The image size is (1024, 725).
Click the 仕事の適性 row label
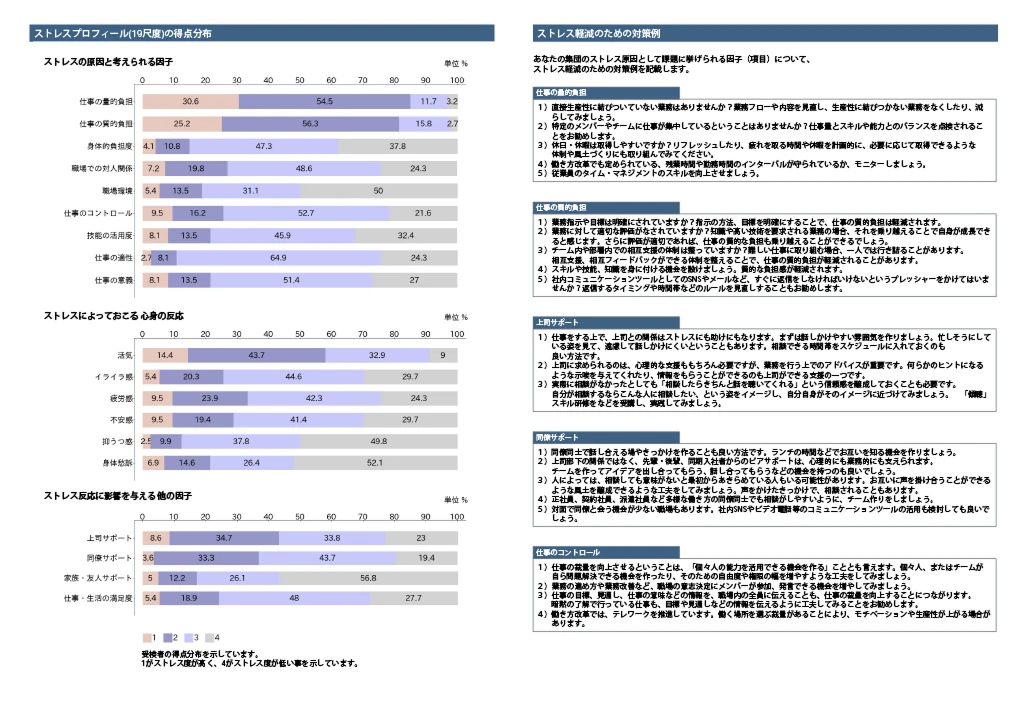[x=114, y=258]
